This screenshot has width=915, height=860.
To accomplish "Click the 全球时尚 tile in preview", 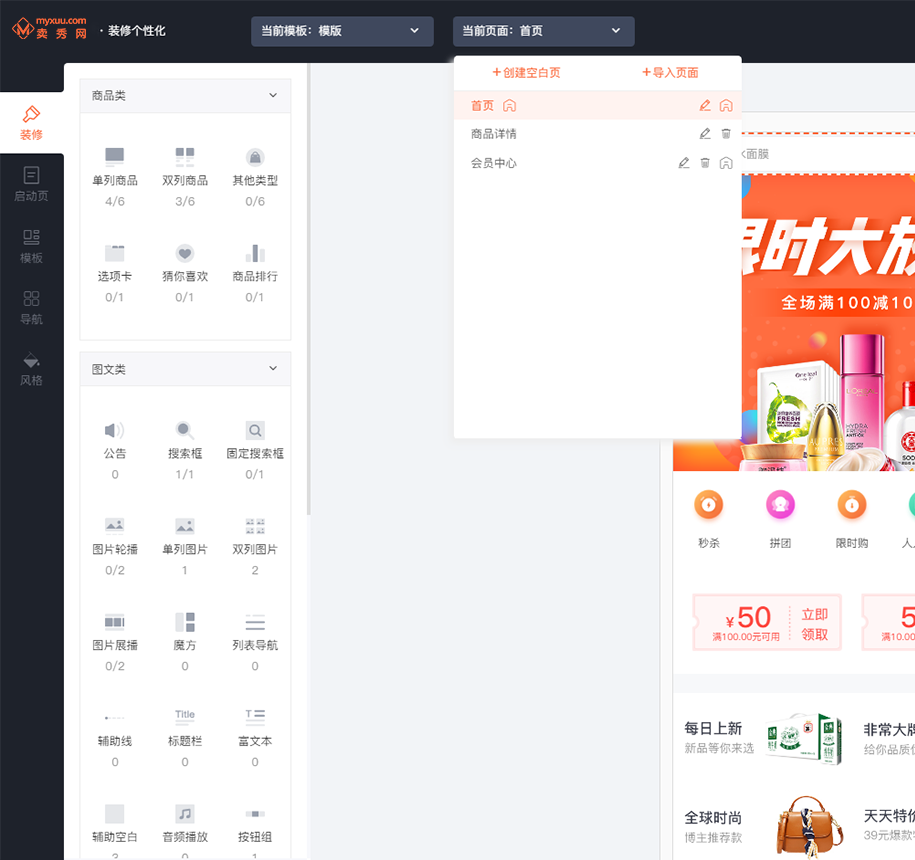I will click(x=763, y=827).
